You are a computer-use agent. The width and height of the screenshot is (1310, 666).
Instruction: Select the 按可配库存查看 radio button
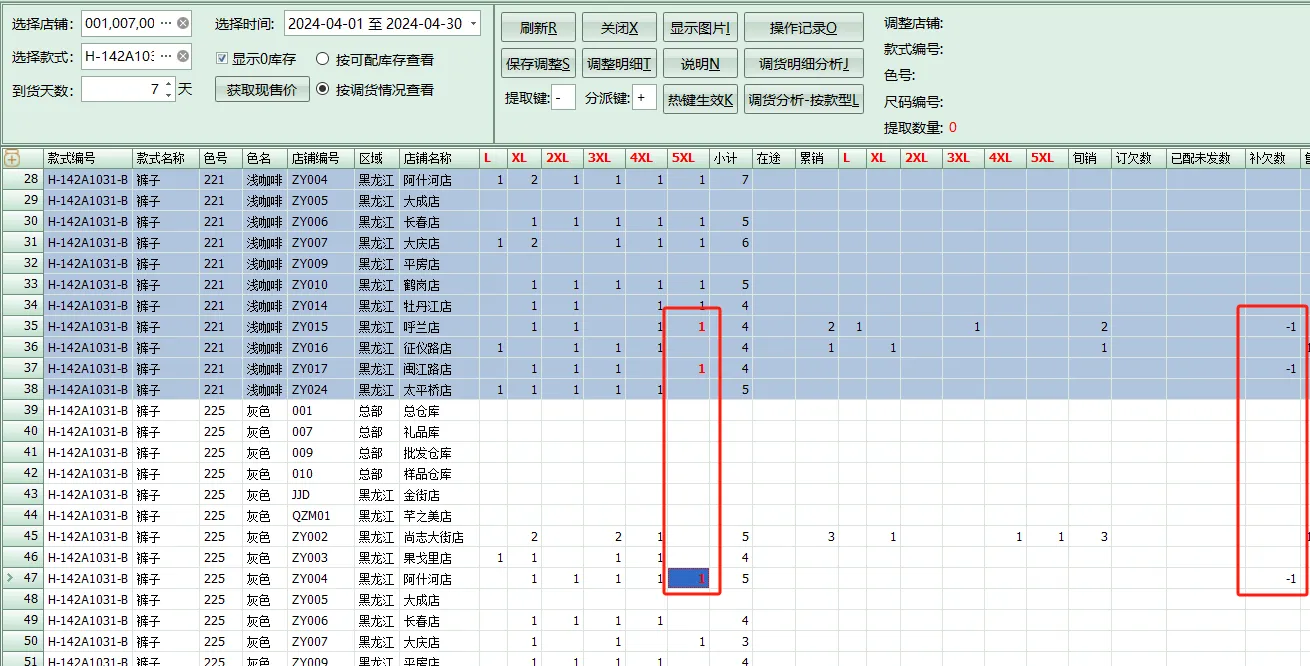[x=322, y=58]
